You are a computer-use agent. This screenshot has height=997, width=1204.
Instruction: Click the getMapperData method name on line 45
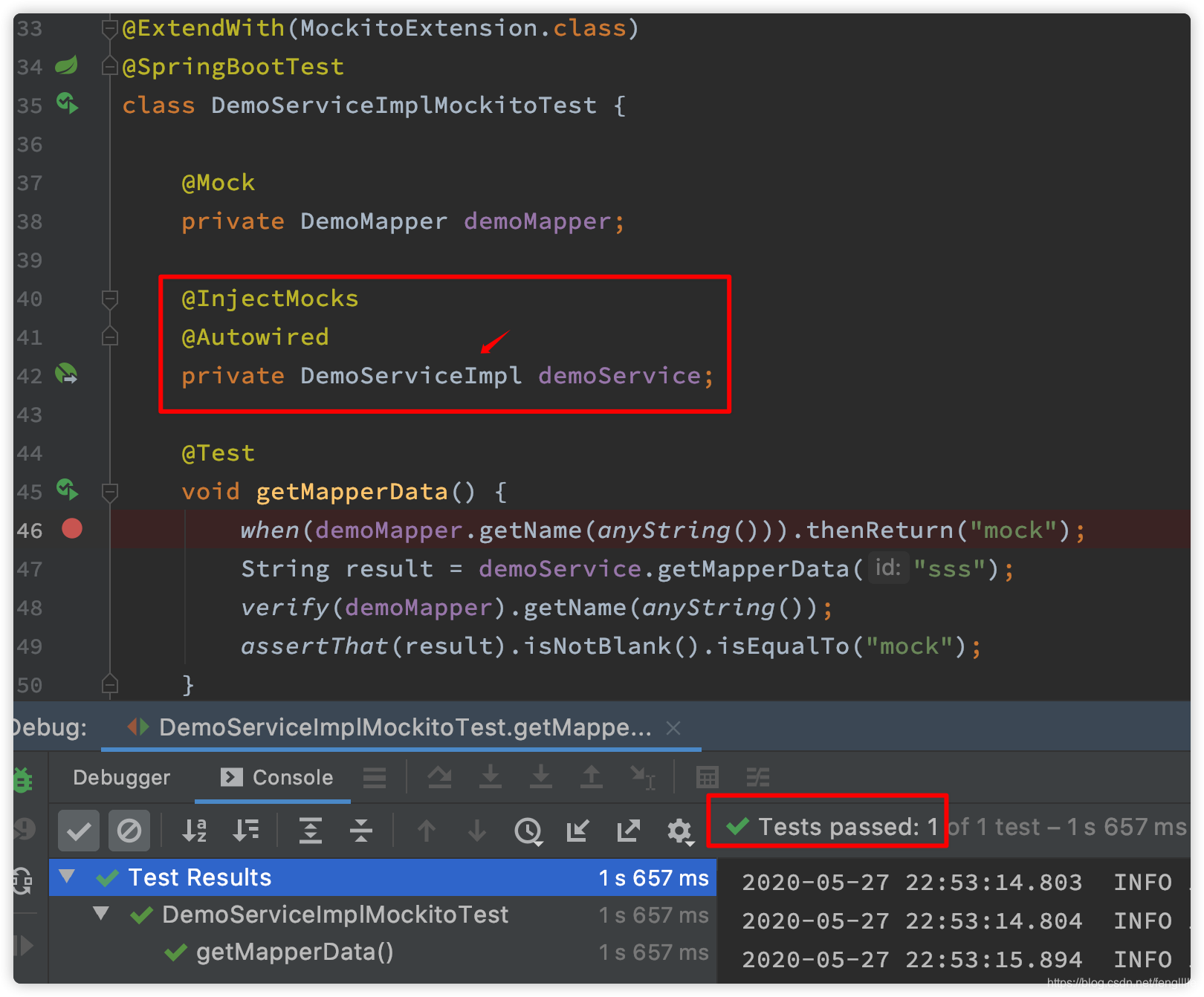352,492
